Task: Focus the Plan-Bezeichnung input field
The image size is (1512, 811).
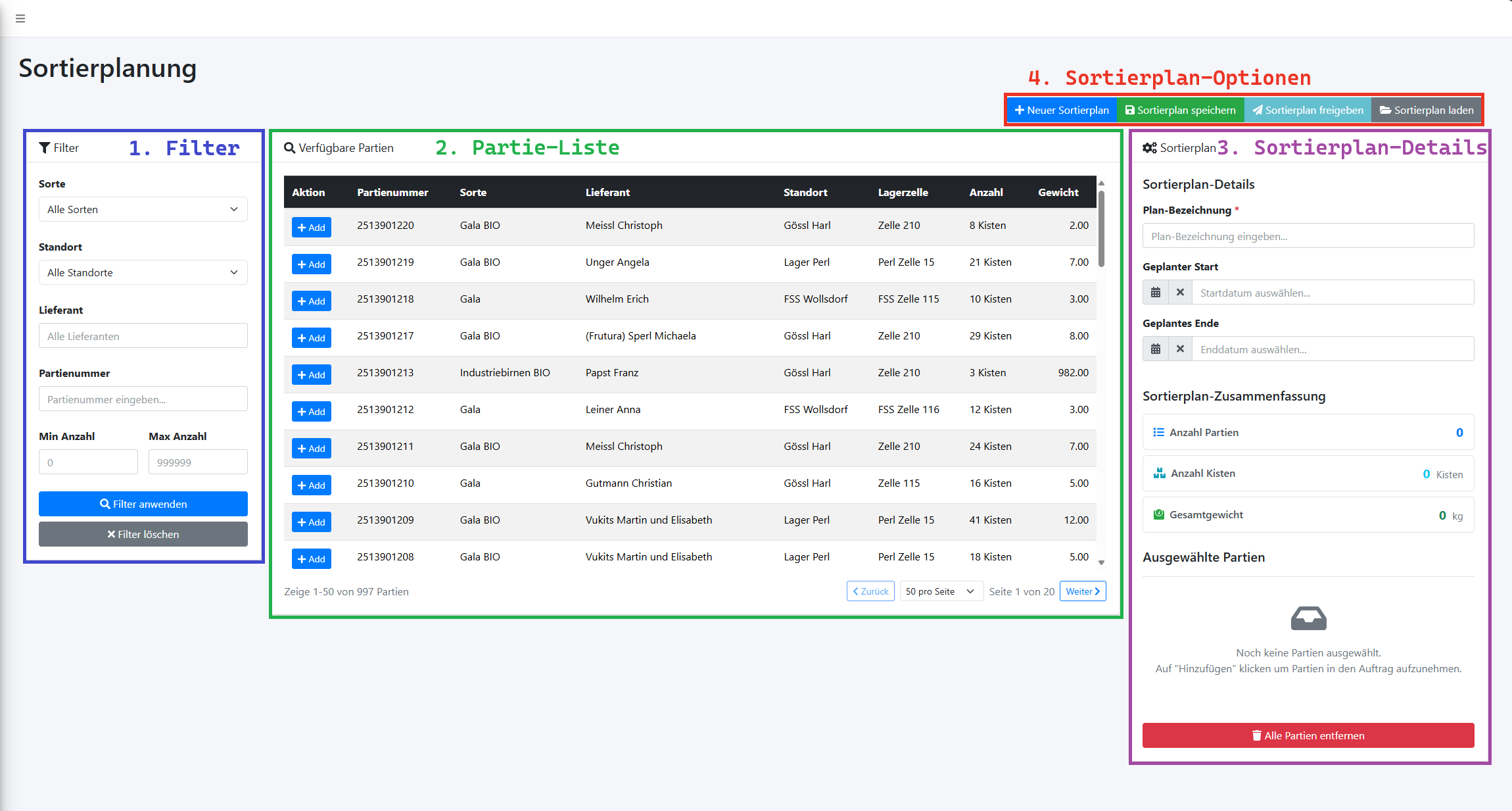Action: pyautogui.click(x=1308, y=236)
